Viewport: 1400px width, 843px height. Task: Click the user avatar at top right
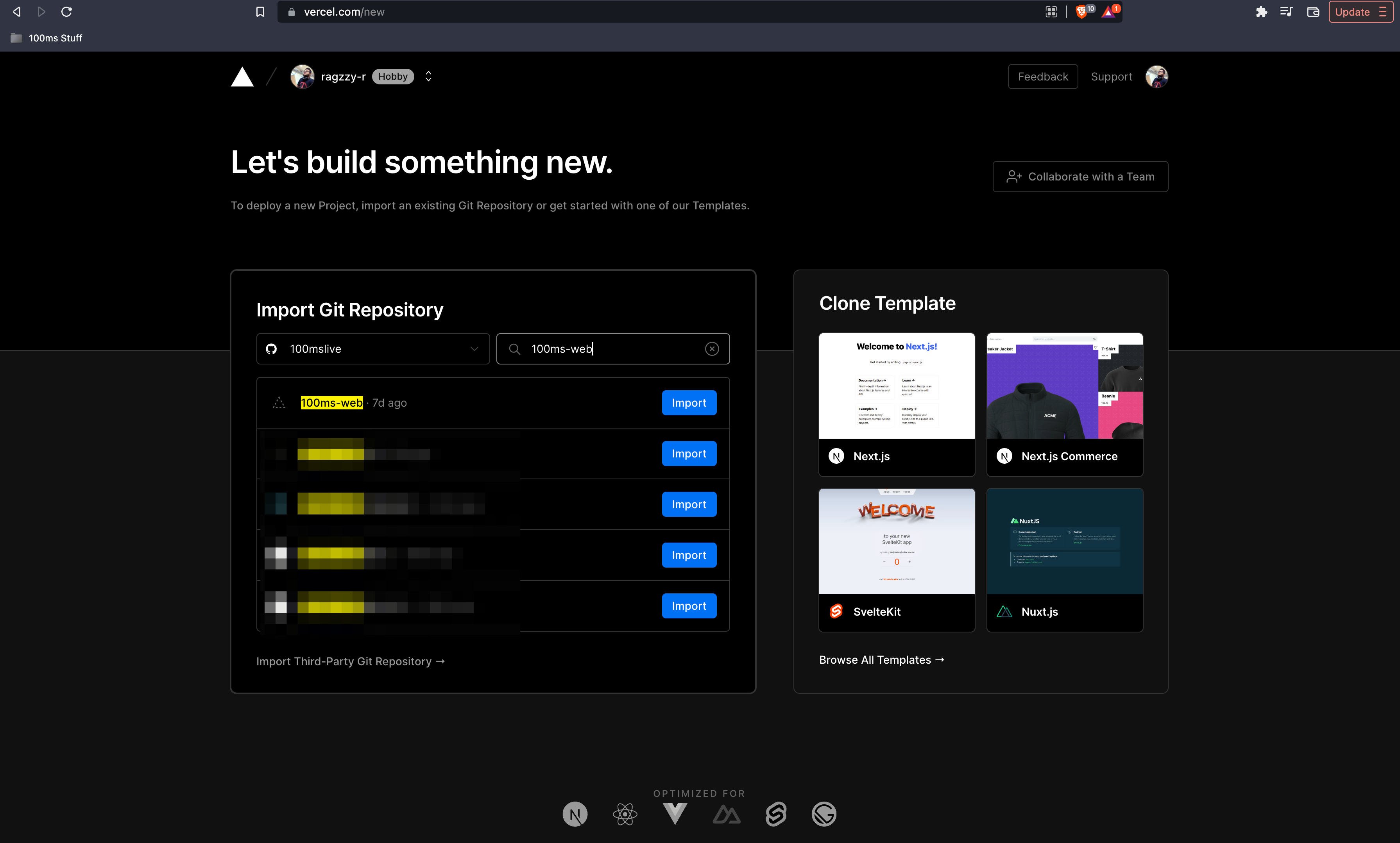pyautogui.click(x=1156, y=77)
